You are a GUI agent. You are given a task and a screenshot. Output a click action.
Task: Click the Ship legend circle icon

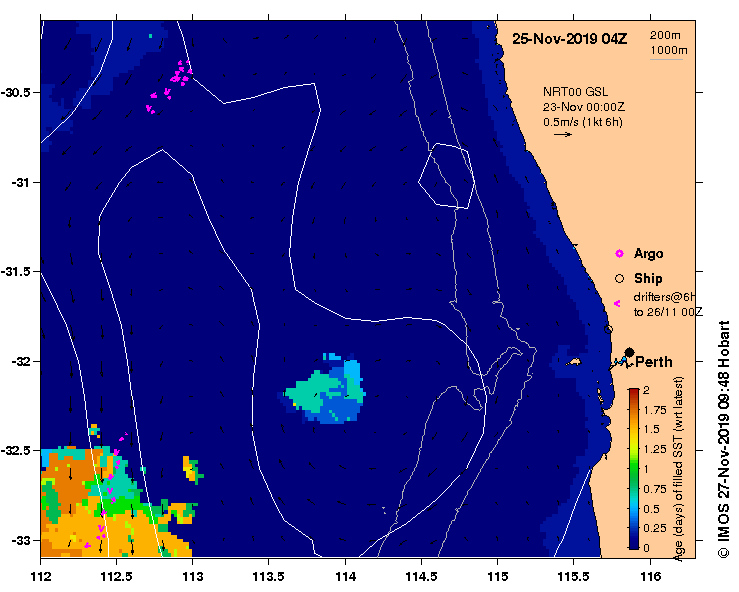619,279
